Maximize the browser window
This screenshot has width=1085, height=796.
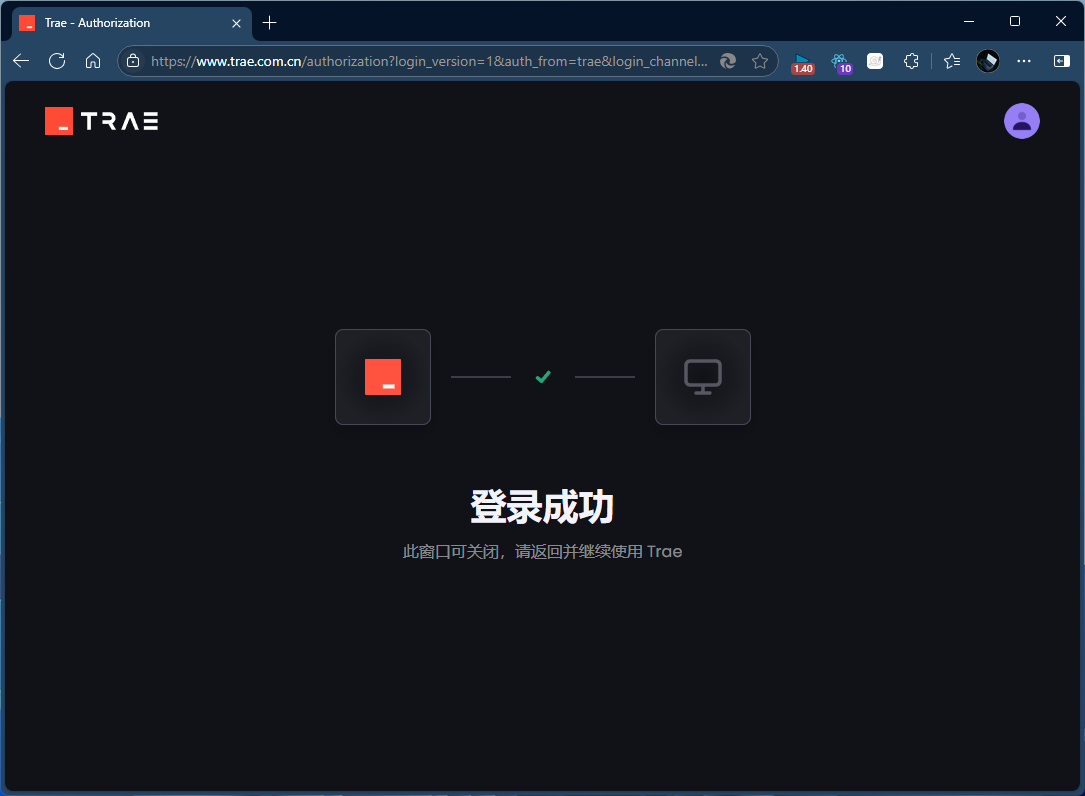pos(1014,21)
